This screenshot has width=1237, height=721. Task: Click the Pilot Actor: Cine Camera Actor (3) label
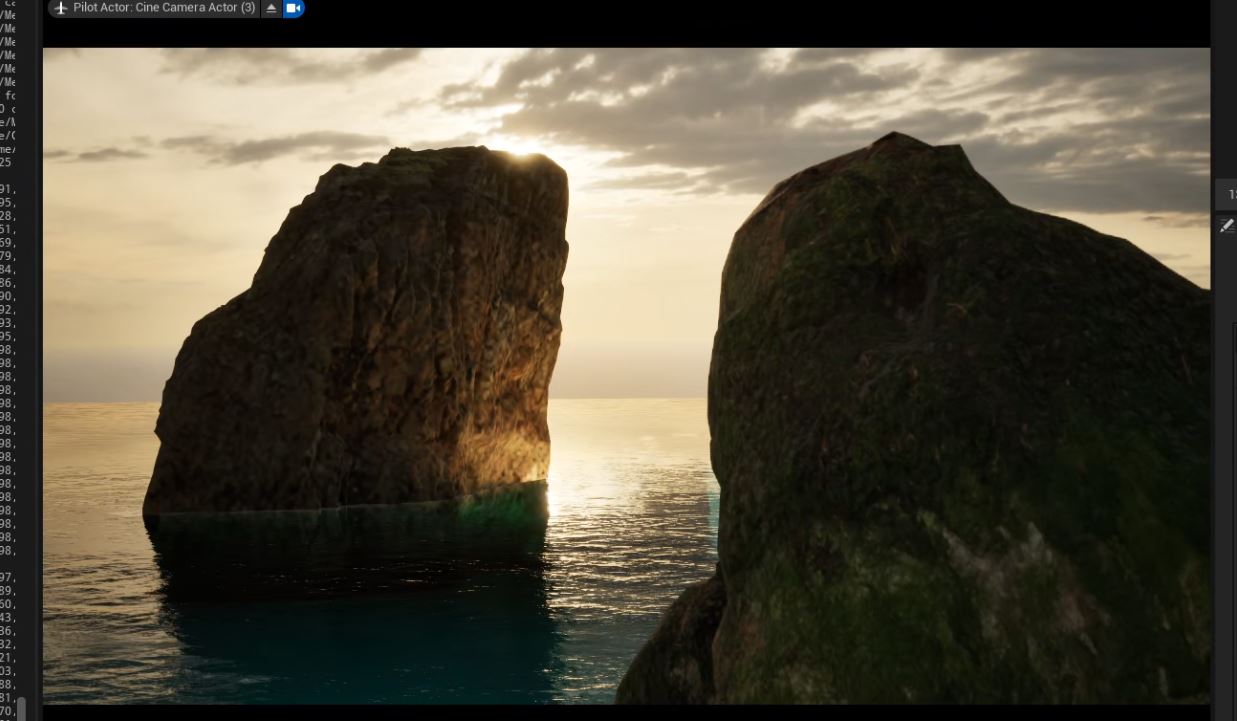[x=164, y=8]
